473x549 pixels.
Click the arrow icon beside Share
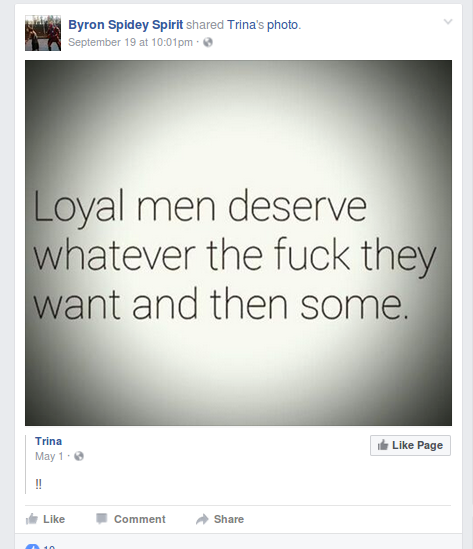(x=202, y=519)
